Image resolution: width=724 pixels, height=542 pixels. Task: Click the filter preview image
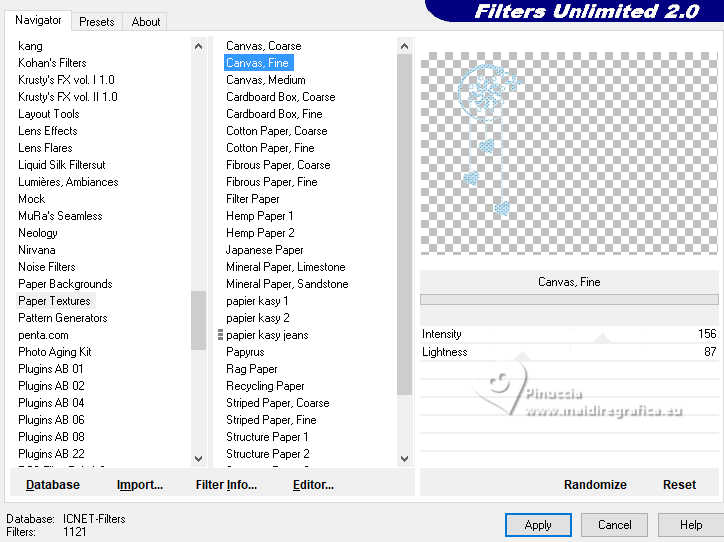click(x=569, y=153)
